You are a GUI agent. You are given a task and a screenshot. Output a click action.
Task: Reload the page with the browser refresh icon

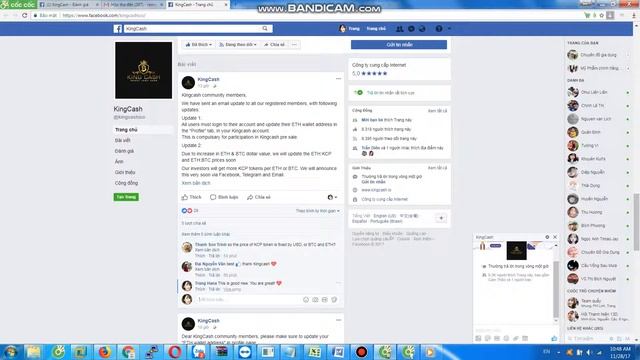pyautogui.click(x=24, y=15)
